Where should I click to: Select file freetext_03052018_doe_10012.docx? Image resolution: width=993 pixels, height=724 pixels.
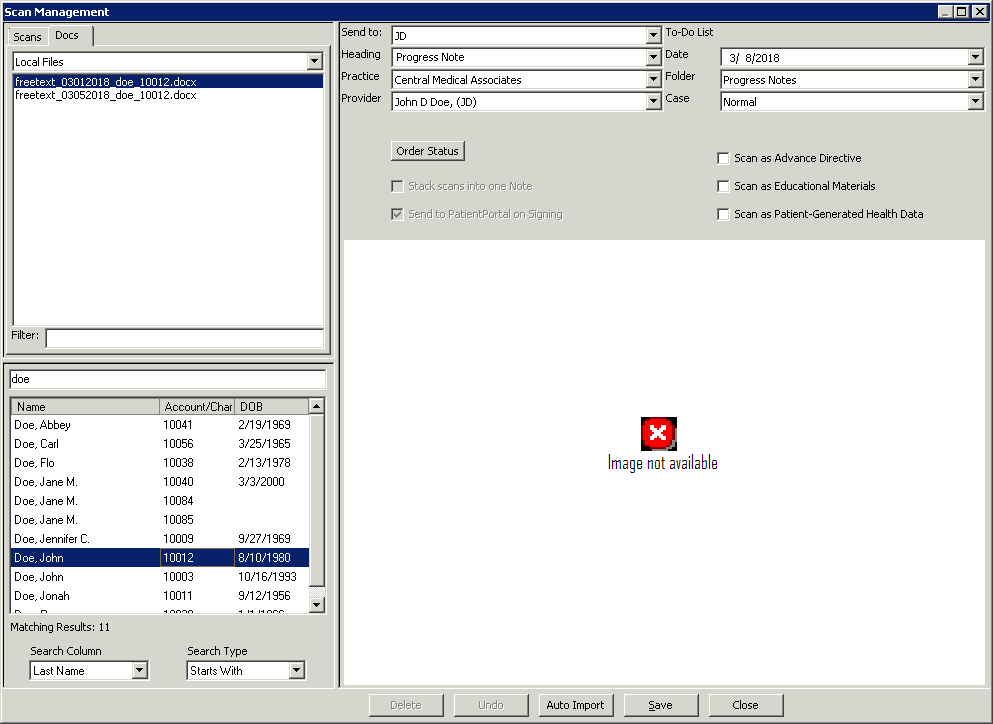(x=105, y=95)
